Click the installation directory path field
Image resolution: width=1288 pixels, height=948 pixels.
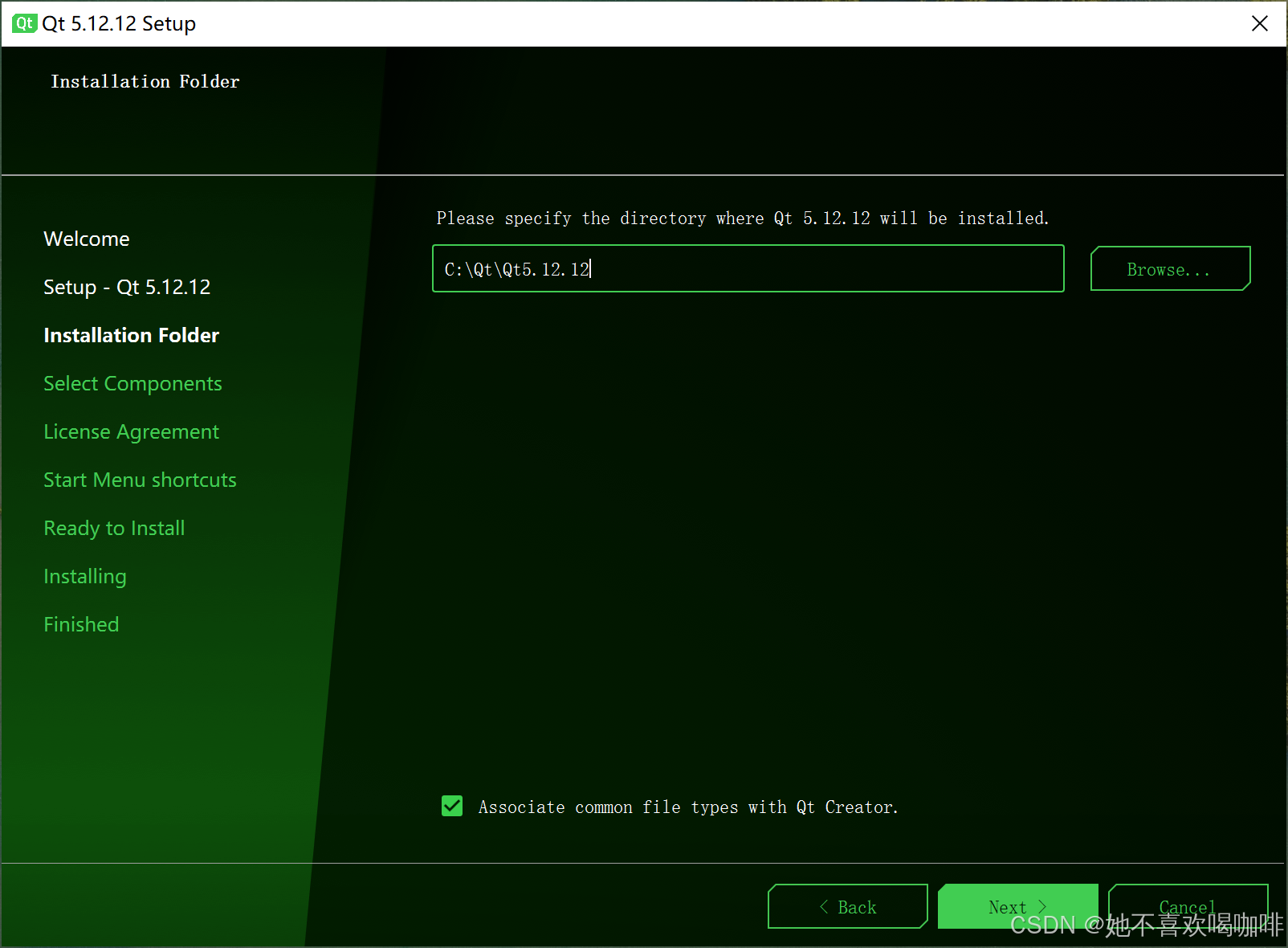748,268
